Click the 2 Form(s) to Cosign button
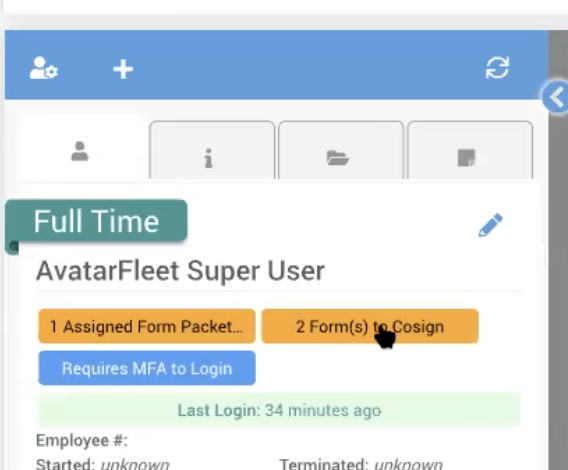The width and height of the screenshot is (568, 470). tap(370, 326)
